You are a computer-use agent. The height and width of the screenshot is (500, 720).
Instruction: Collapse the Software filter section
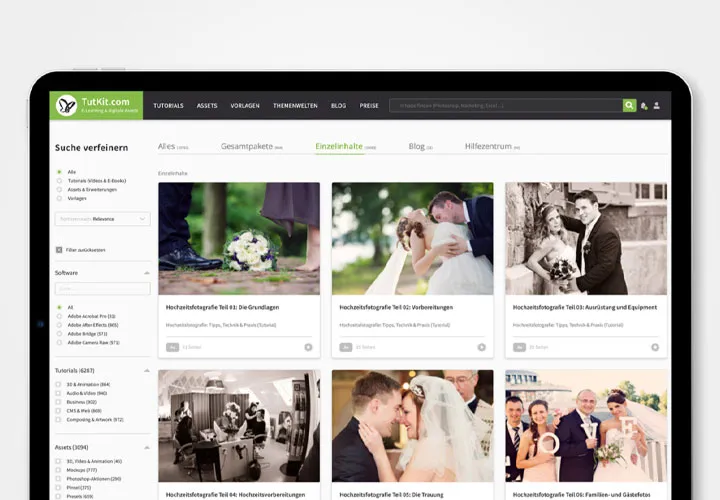coord(146,273)
